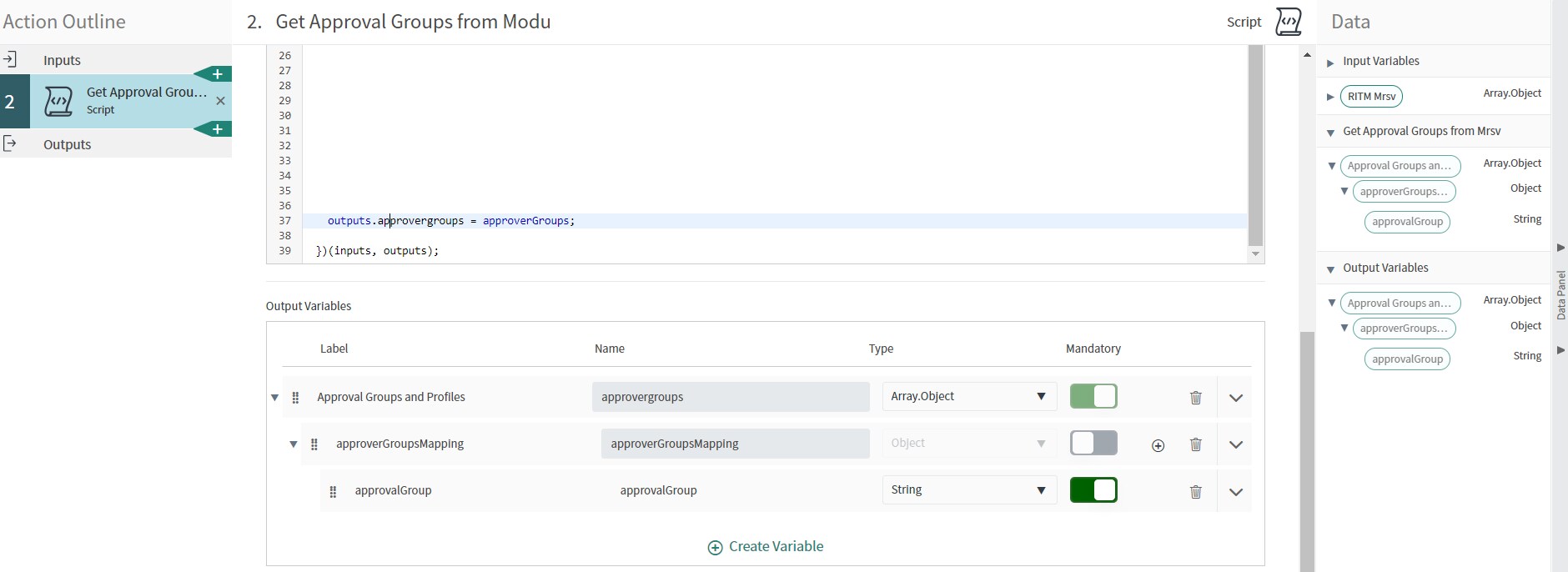Viewport: 1568px width, 572px height.
Task: Open String type dropdown for approvalGroup
Action: 968,489
